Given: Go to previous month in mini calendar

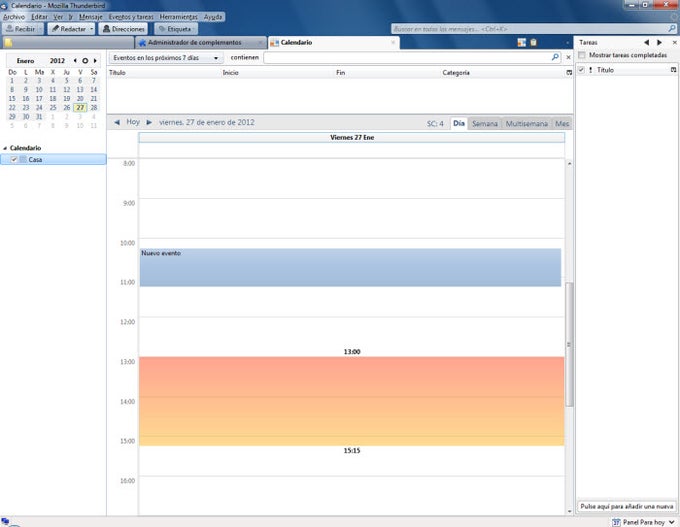Looking at the screenshot, I should [75, 61].
